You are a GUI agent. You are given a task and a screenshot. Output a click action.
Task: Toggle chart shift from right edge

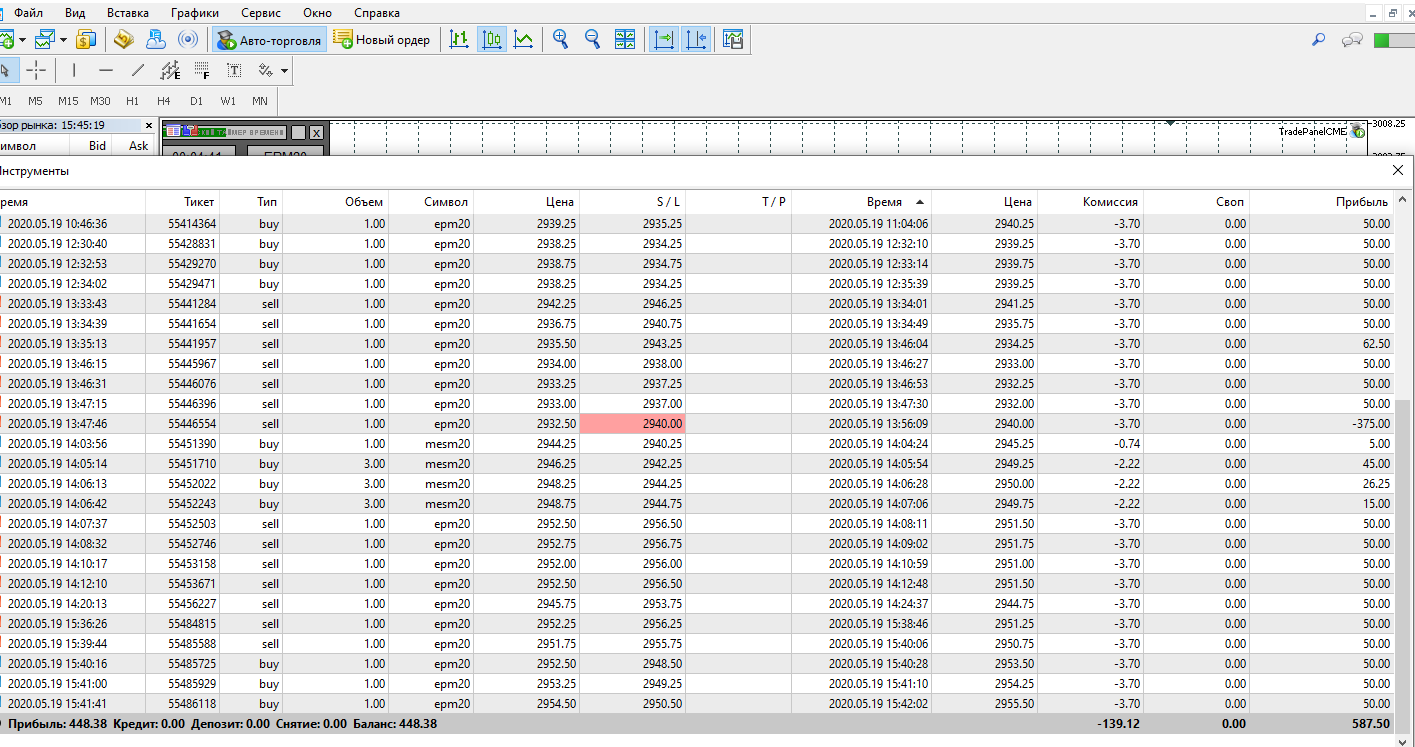(696, 40)
